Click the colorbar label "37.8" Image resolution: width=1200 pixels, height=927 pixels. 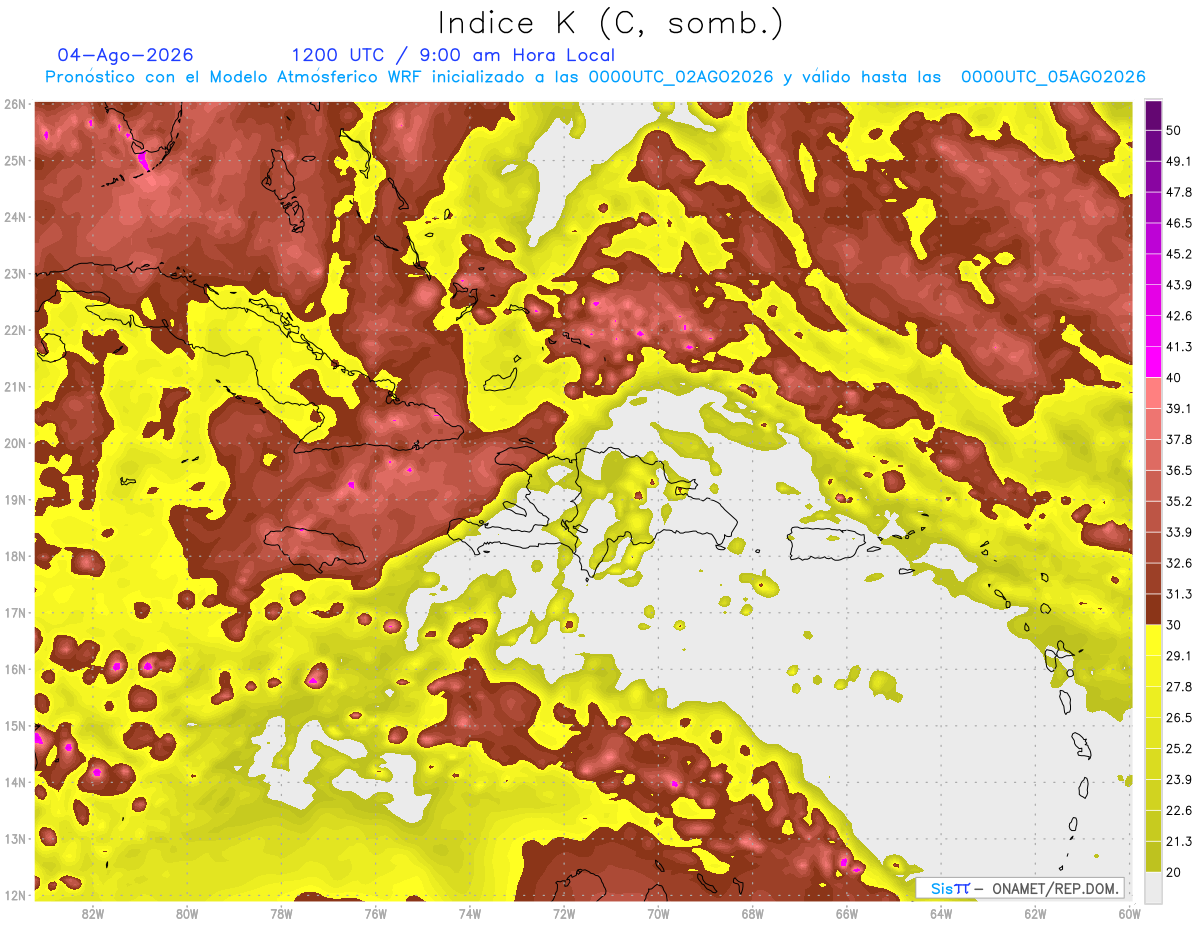(1179, 439)
